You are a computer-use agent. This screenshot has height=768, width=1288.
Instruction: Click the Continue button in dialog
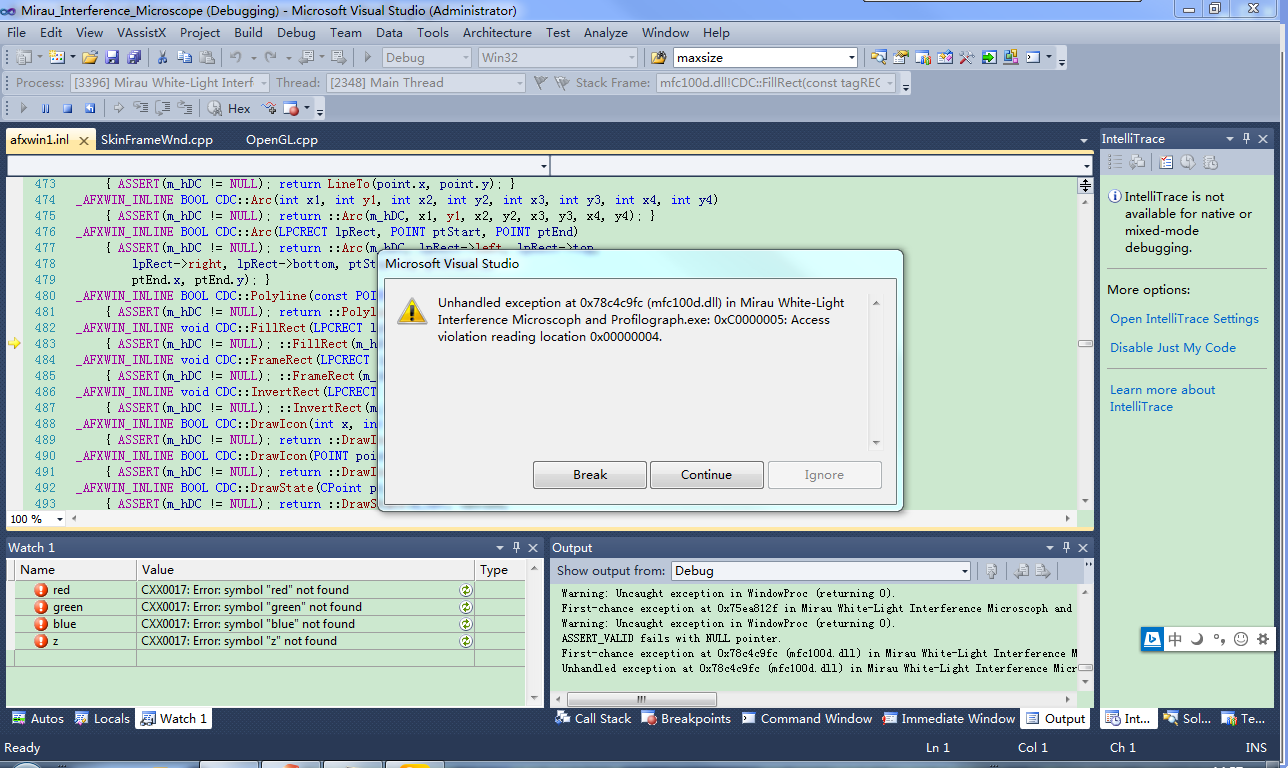707,475
